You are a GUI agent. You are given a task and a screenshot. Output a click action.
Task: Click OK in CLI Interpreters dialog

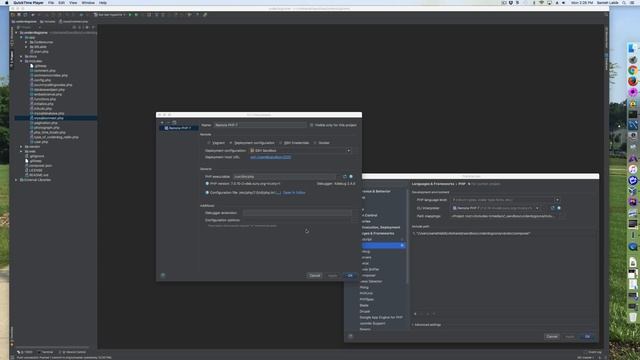pos(350,276)
